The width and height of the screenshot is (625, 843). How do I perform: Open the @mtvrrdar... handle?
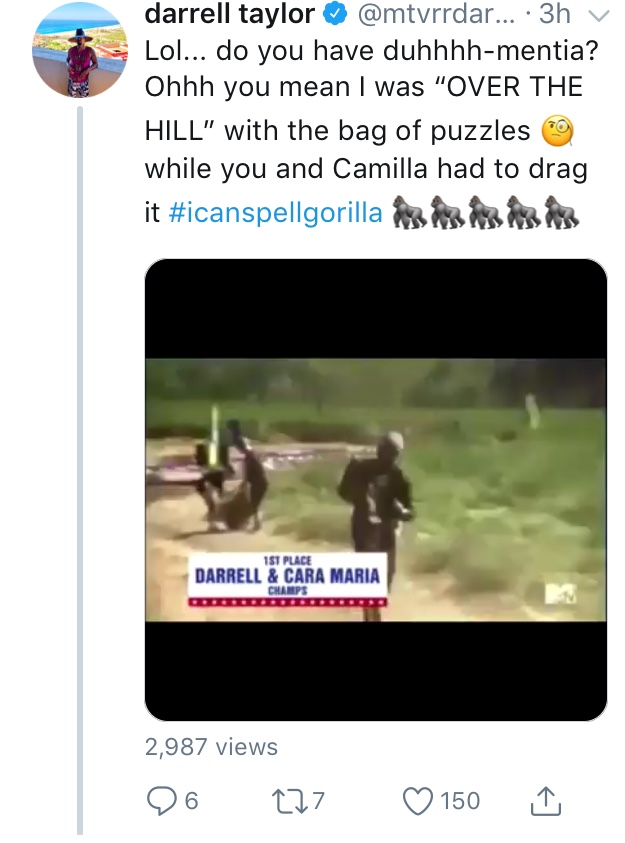pos(436,14)
